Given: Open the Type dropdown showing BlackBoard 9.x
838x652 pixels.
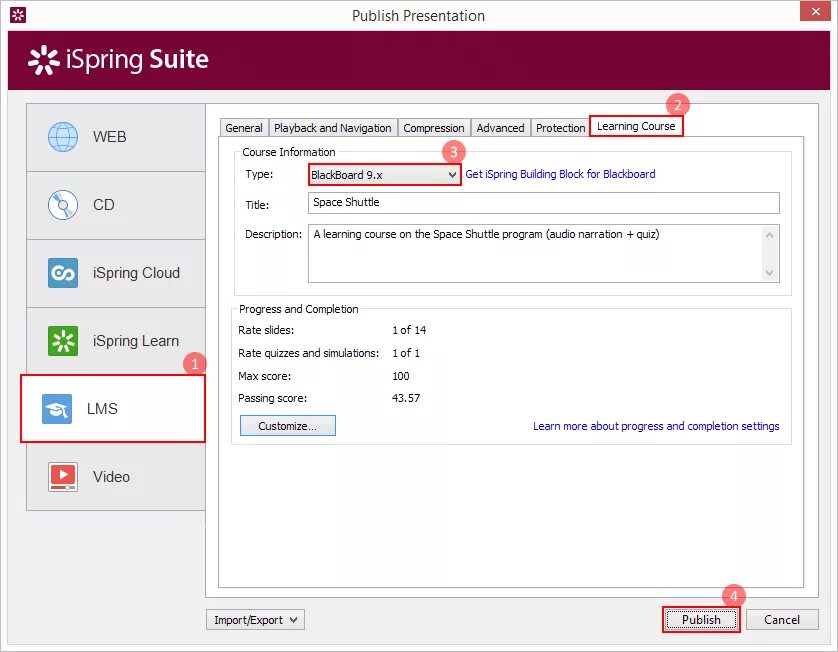Looking at the screenshot, I should tap(385, 175).
